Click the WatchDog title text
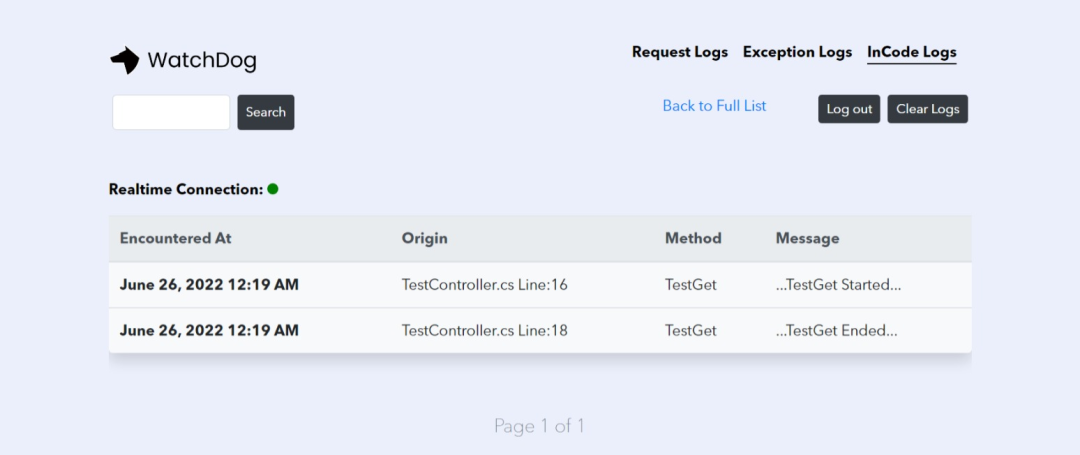The height and width of the screenshot is (455, 1080). tap(202, 61)
